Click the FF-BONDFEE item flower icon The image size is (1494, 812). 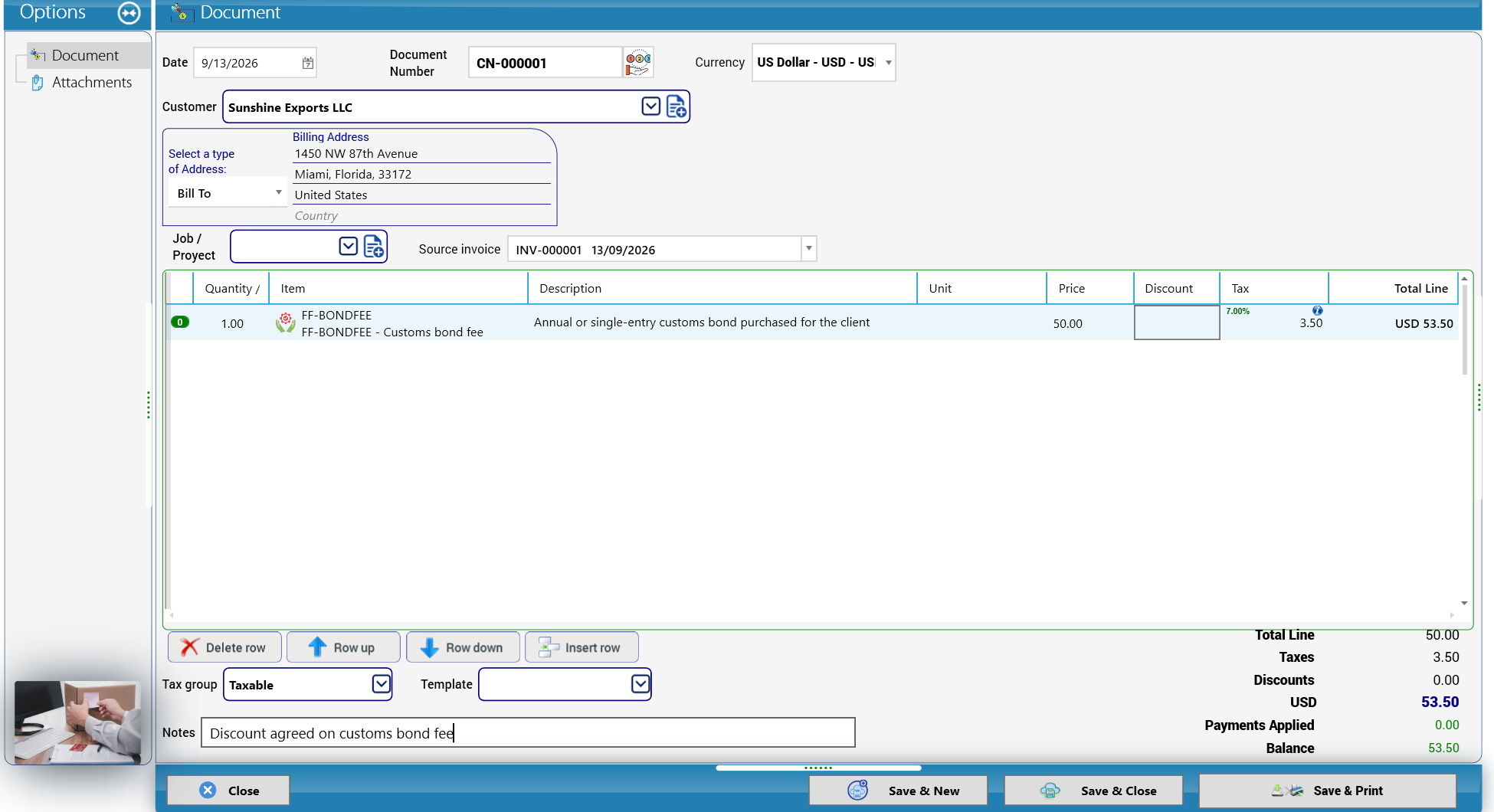click(285, 323)
